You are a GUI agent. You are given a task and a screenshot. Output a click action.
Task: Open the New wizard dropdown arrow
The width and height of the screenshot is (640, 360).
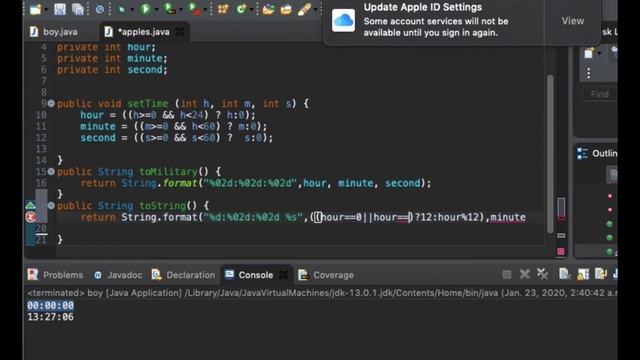(46, 9)
